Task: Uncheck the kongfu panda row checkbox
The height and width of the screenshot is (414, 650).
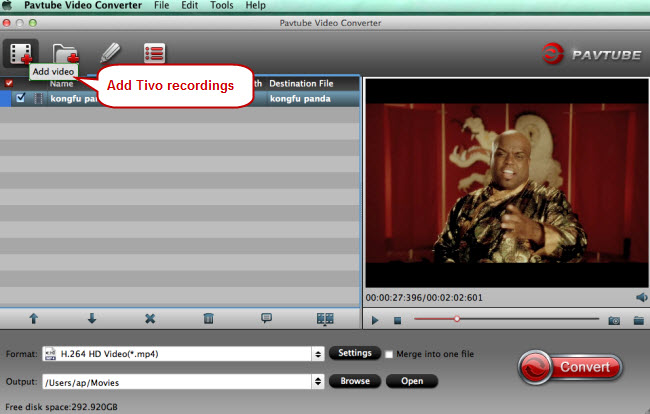Action: point(20,98)
